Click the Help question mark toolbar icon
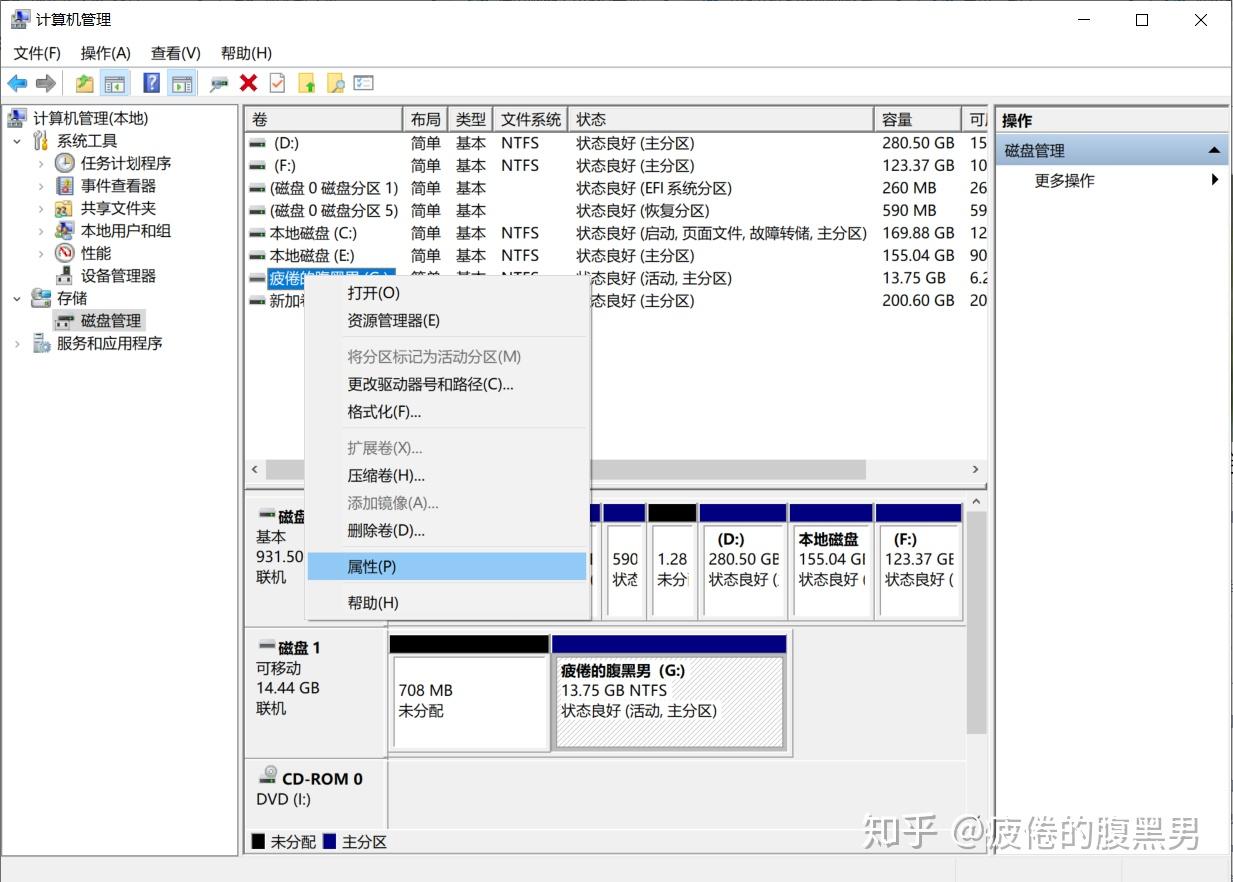The height and width of the screenshot is (882, 1233). [150, 83]
